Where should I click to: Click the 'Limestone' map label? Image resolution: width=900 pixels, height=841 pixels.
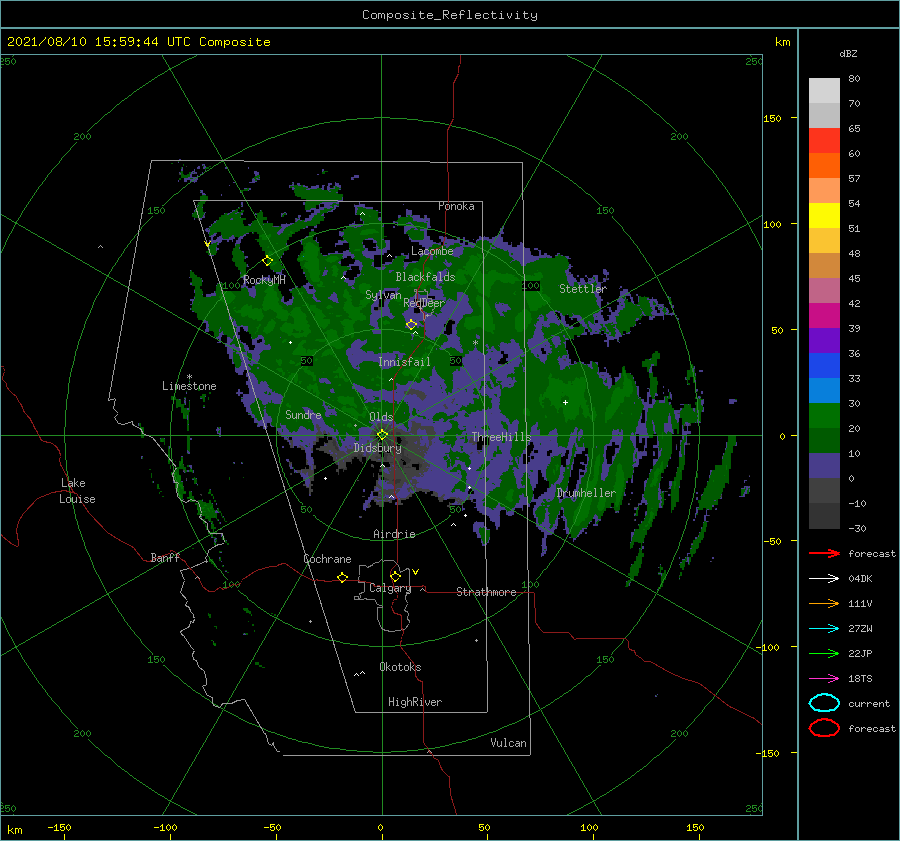tap(189, 386)
